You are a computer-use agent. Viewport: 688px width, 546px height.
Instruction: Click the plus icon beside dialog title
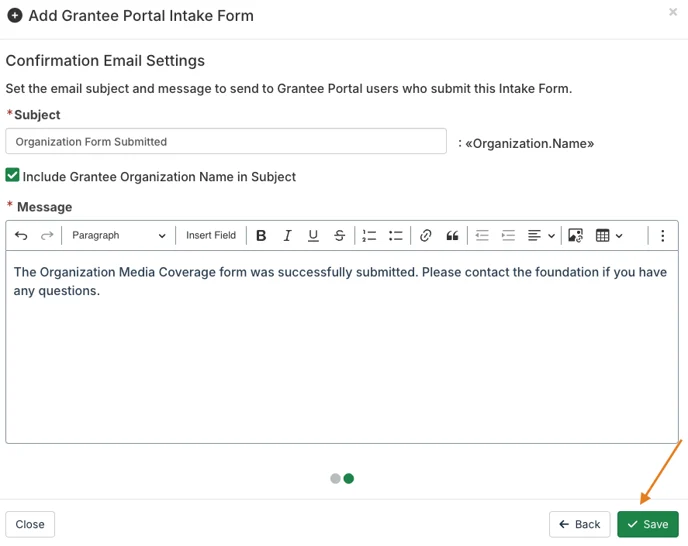15,15
